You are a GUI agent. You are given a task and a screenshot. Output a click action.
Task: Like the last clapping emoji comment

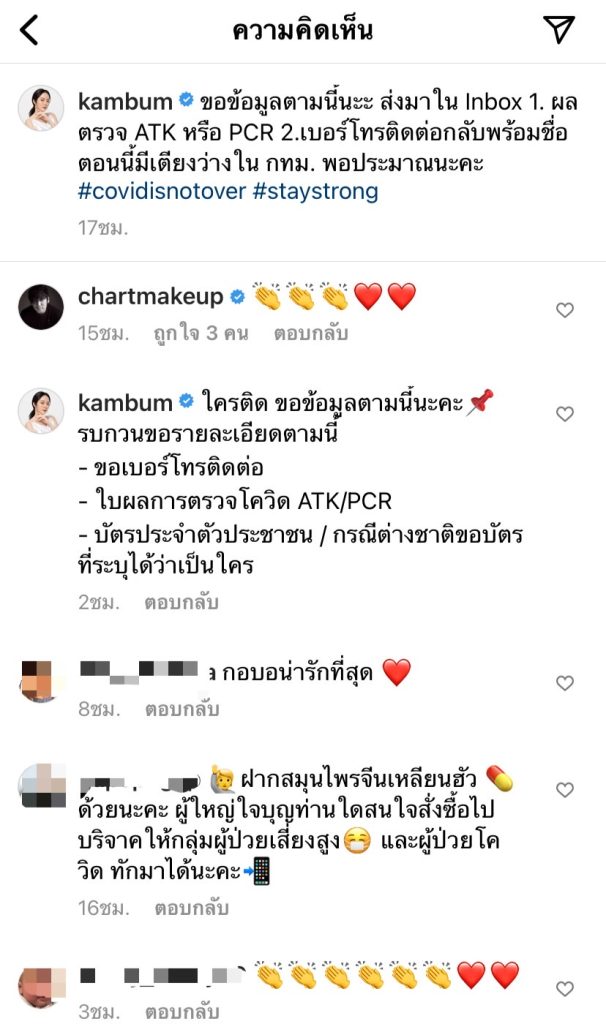point(565,989)
